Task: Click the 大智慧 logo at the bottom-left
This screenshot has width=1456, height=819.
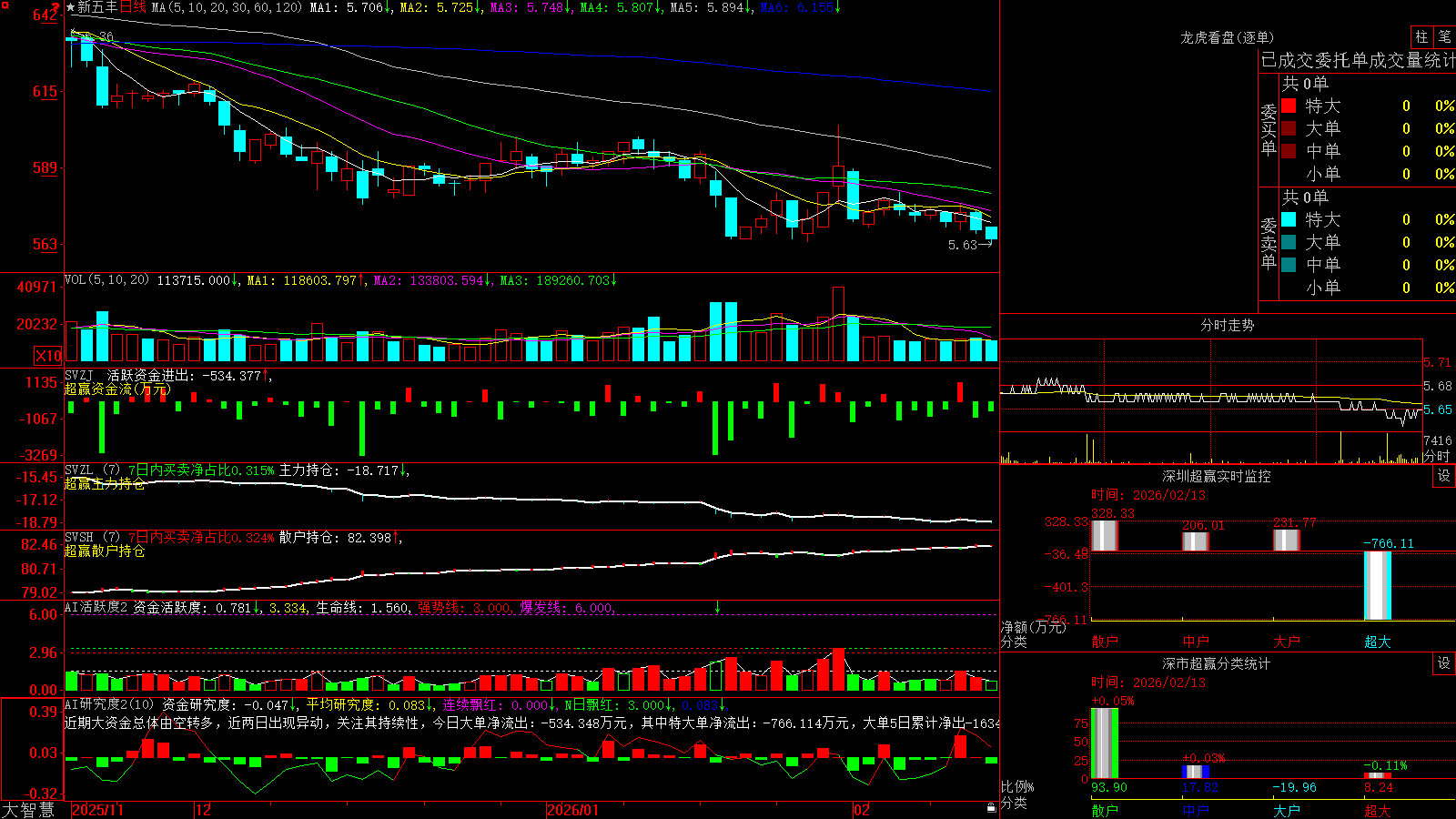Action: coord(28,810)
